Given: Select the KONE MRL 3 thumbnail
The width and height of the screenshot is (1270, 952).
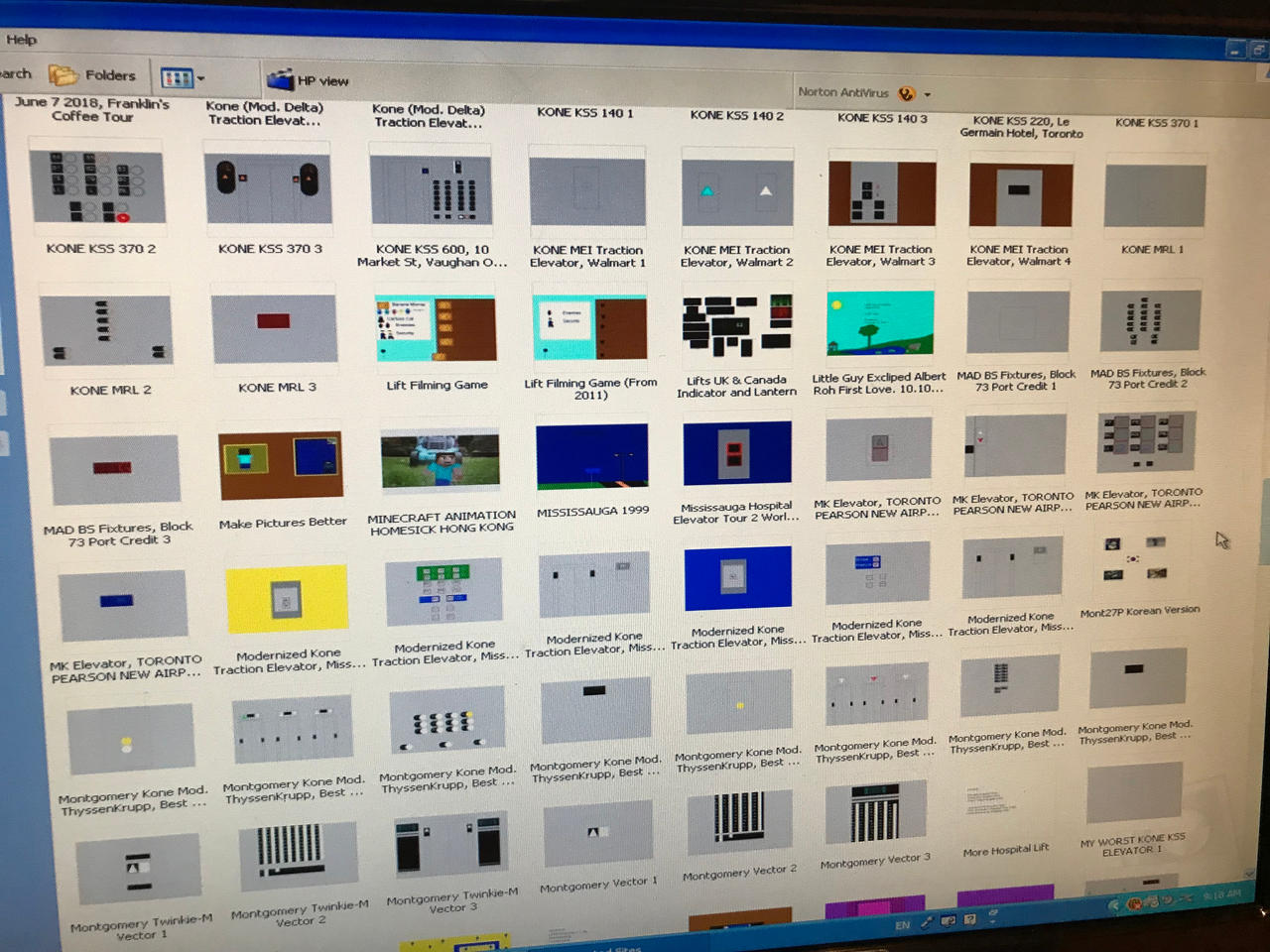Looking at the screenshot, I should pyautogui.click(x=275, y=327).
